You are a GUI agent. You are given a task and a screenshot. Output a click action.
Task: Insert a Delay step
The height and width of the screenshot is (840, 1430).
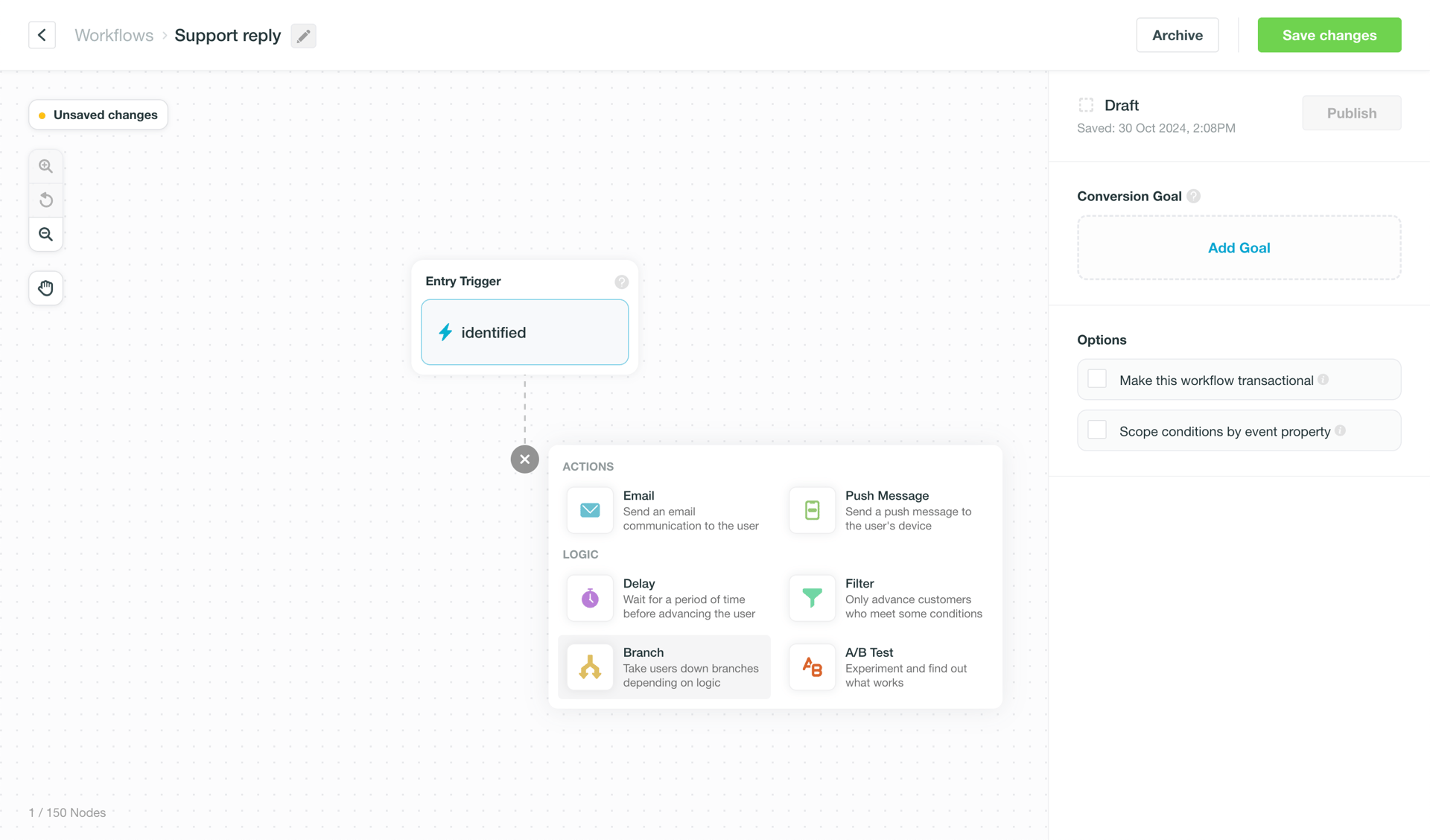click(x=664, y=598)
